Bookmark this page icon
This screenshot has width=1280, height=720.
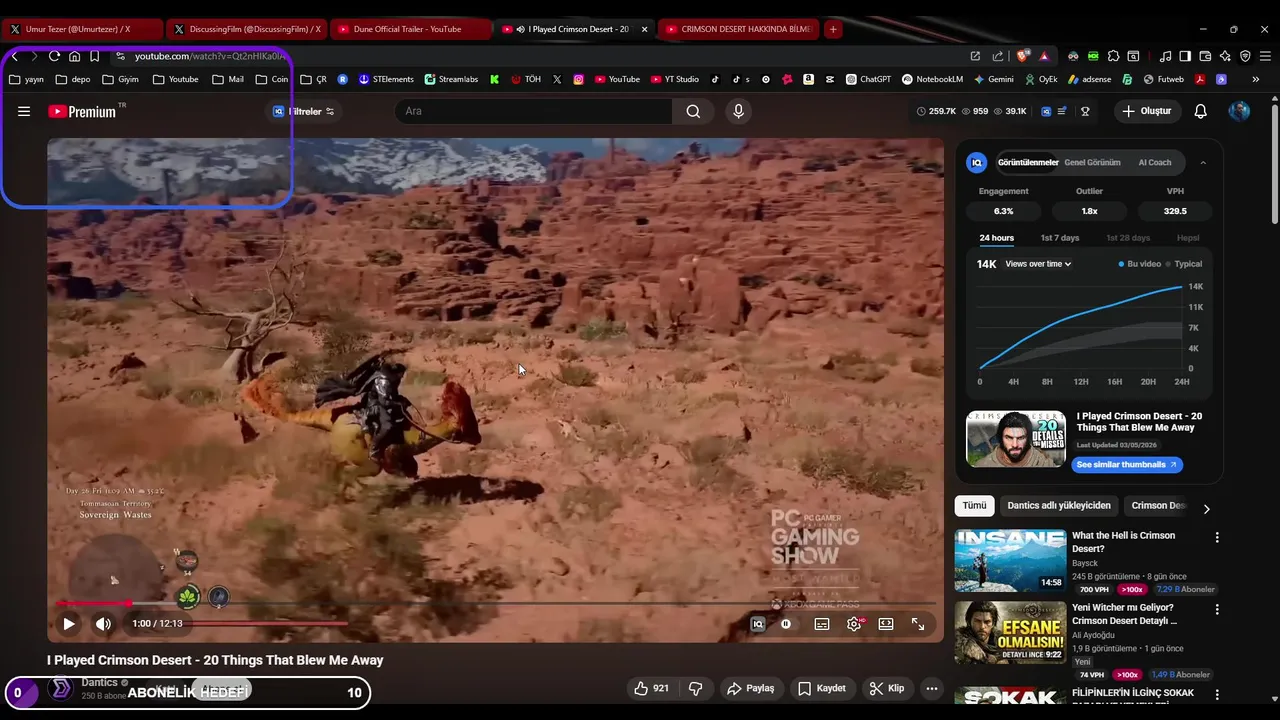point(94,56)
